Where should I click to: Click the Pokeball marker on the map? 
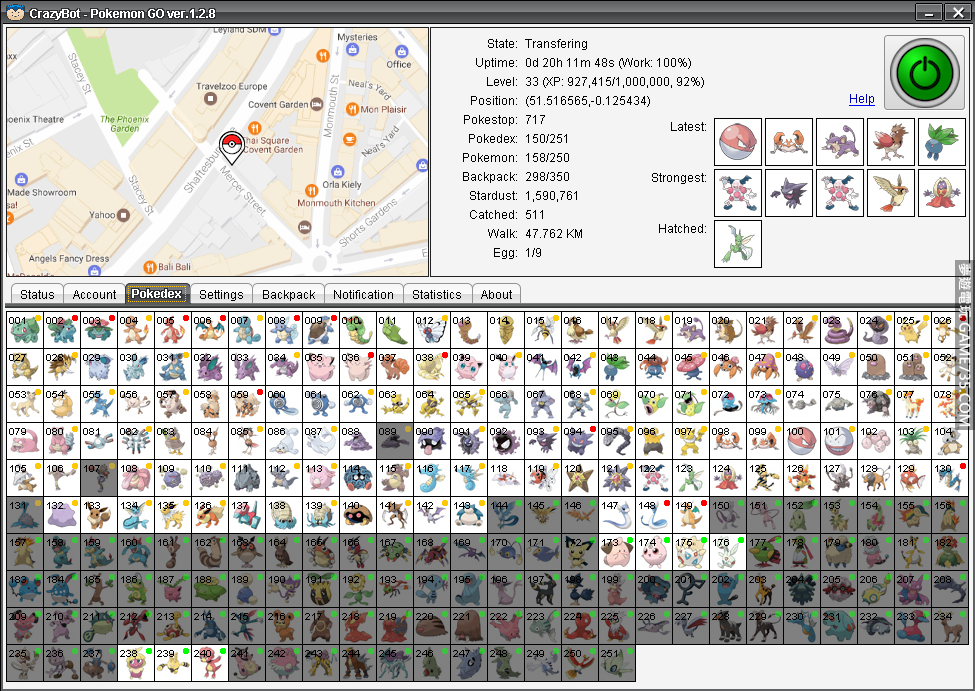pyautogui.click(x=230, y=145)
